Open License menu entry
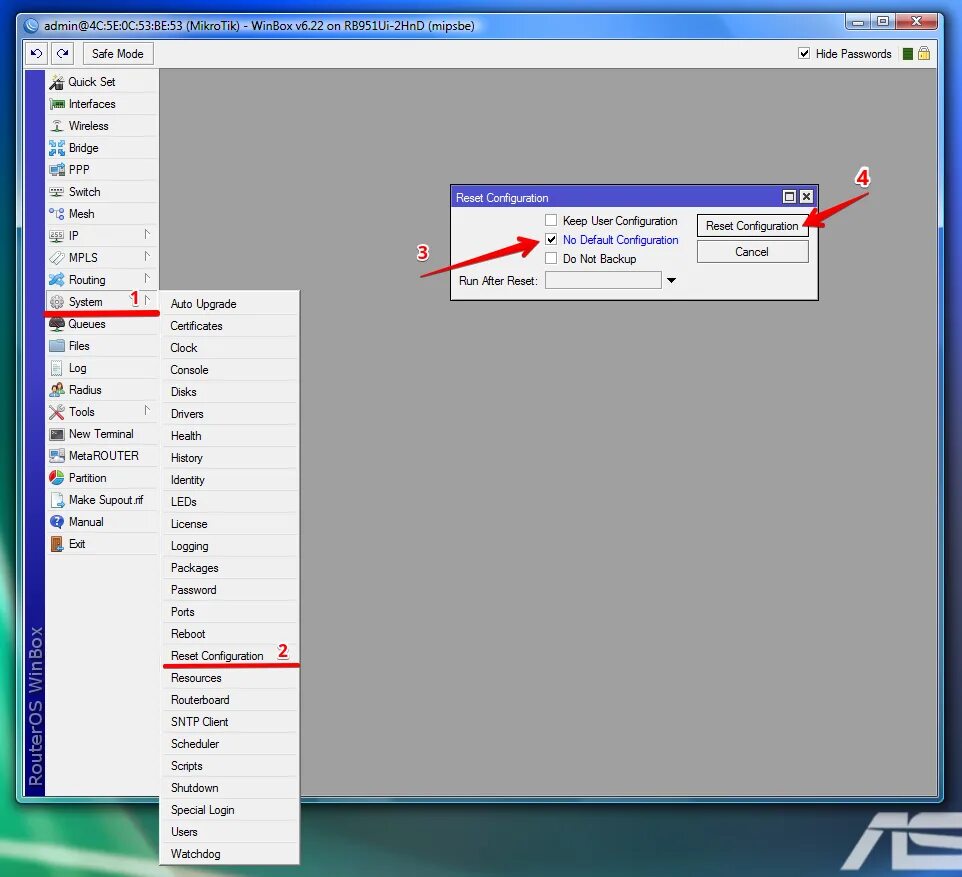Viewport: 962px width, 877px height. point(229,524)
